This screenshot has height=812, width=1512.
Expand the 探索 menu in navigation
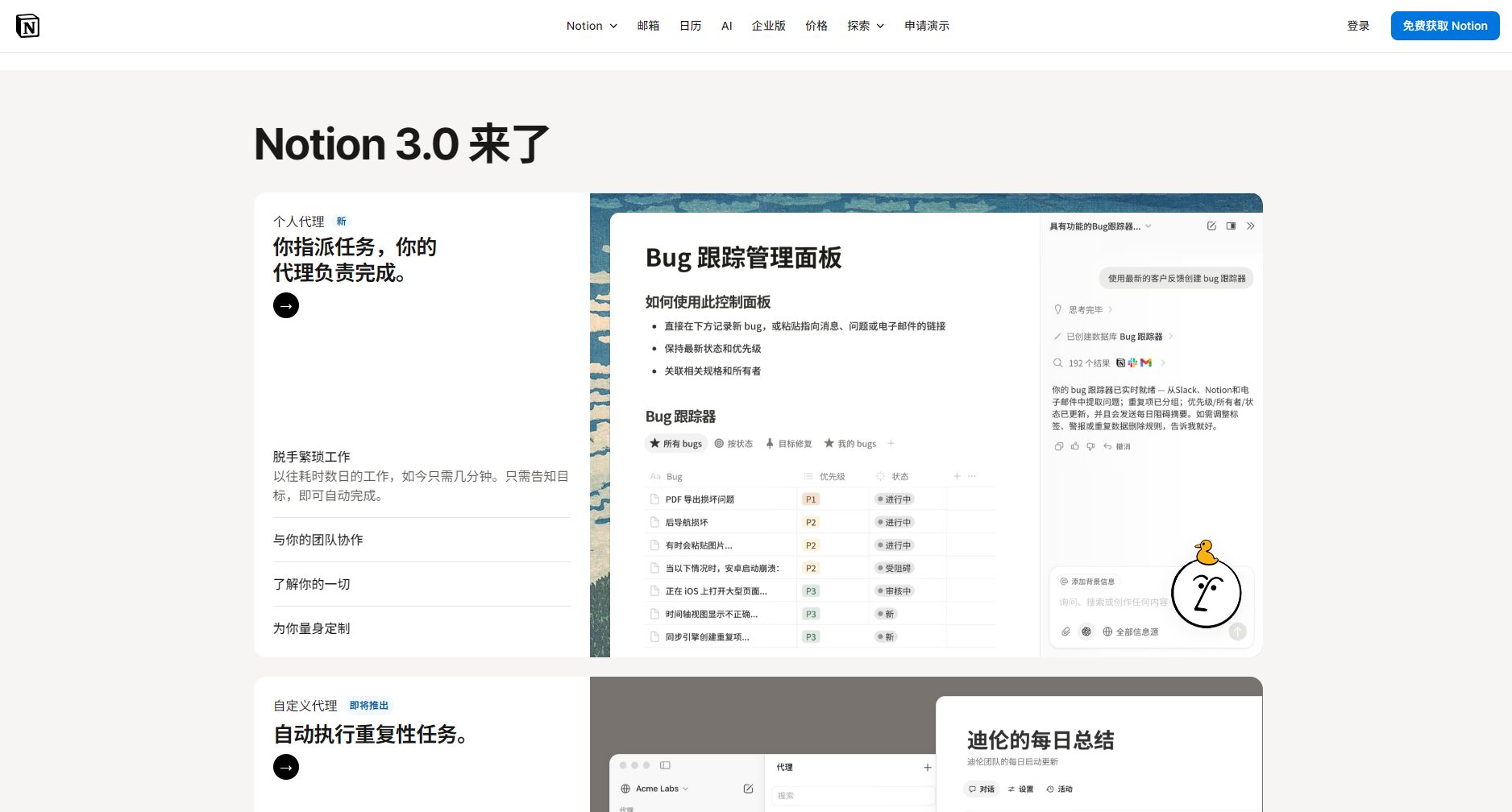click(865, 26)
